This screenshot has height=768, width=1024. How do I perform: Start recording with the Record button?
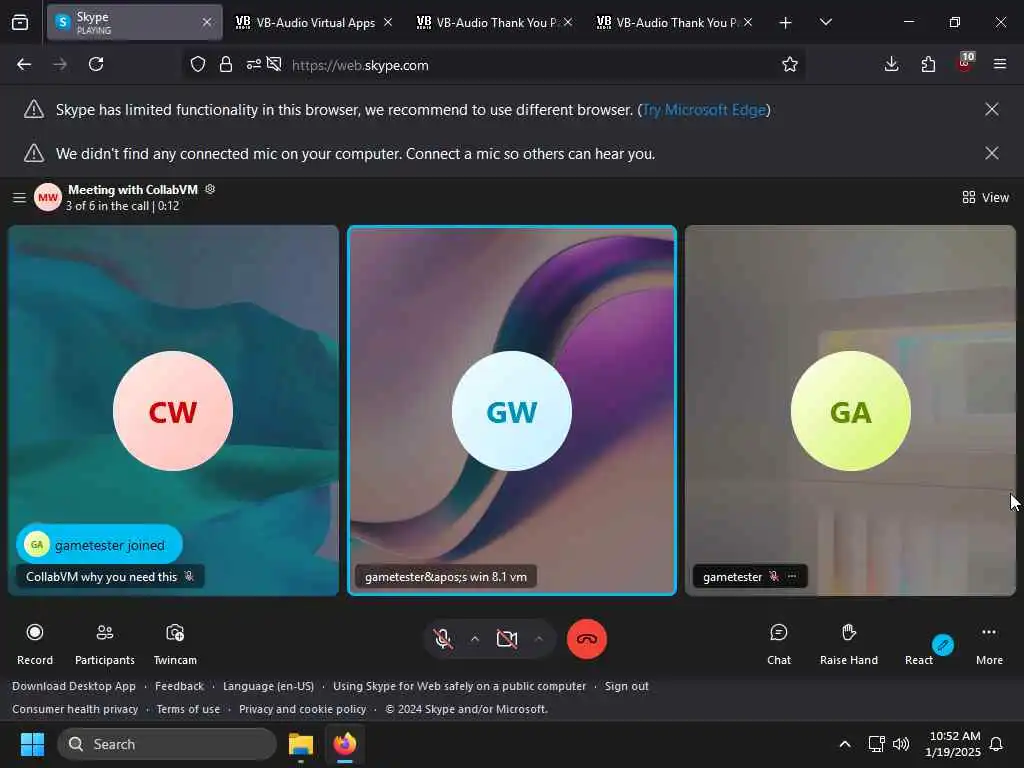click(35, 644)
